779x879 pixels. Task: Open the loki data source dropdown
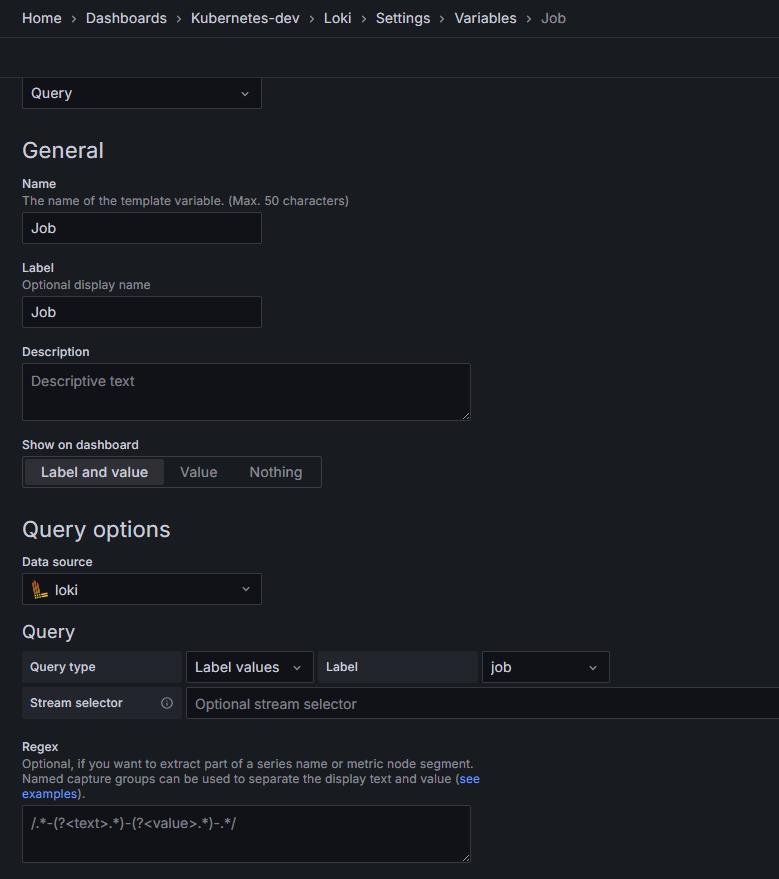pyautogui.click(x=142, y=589)
